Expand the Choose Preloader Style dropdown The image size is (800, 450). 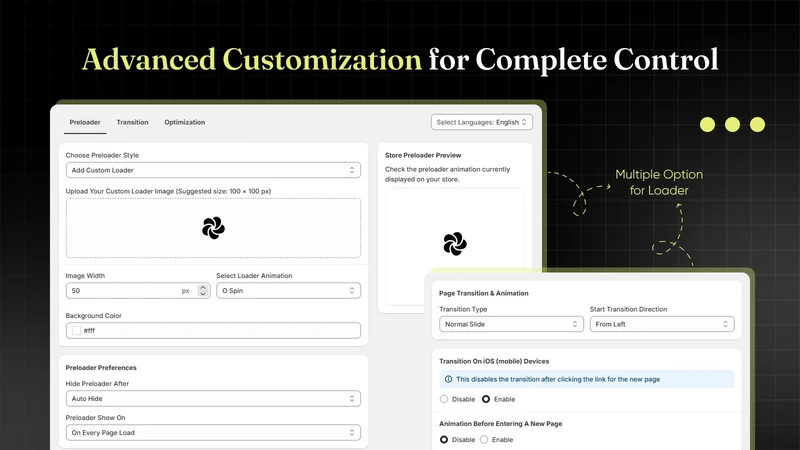(213, 170)
